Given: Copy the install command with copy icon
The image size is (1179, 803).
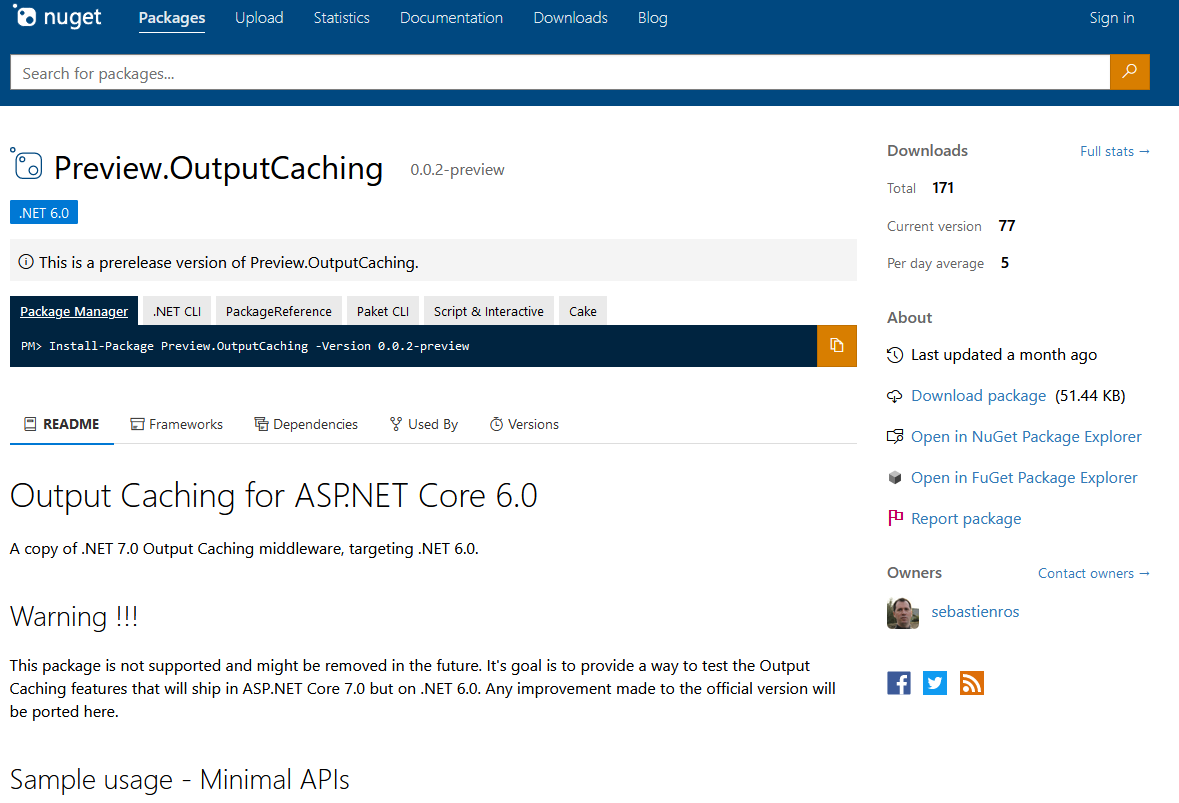Looking at the screenshot, I should click(x=836, y=346).
